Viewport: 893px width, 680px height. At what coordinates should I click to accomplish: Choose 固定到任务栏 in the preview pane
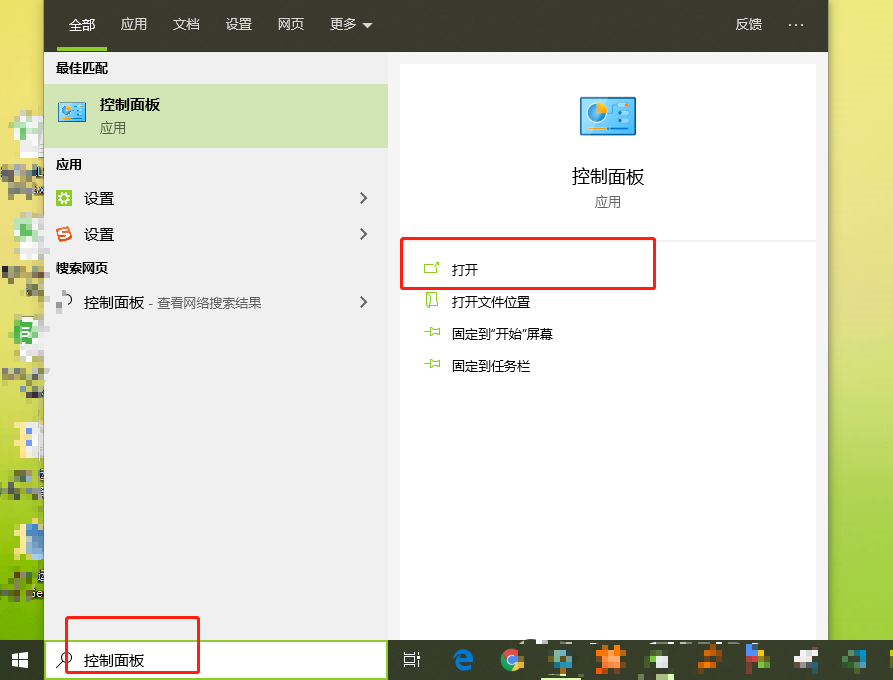(x=490, y=366)
